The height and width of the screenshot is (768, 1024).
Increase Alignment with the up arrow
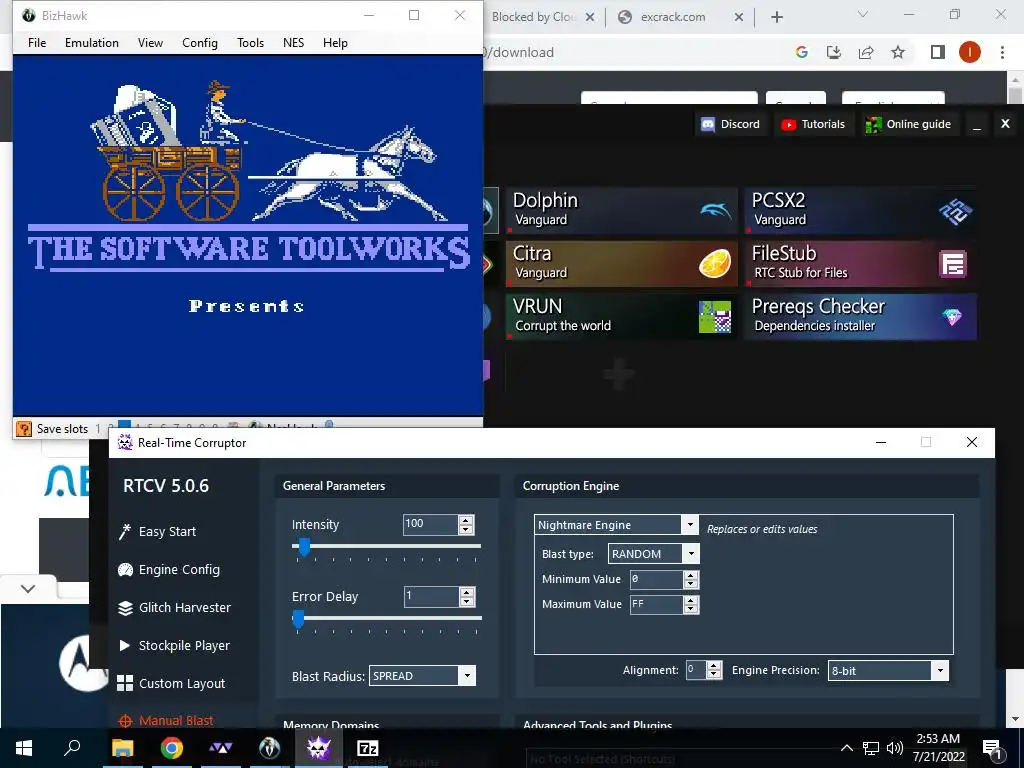click(714, 665)
